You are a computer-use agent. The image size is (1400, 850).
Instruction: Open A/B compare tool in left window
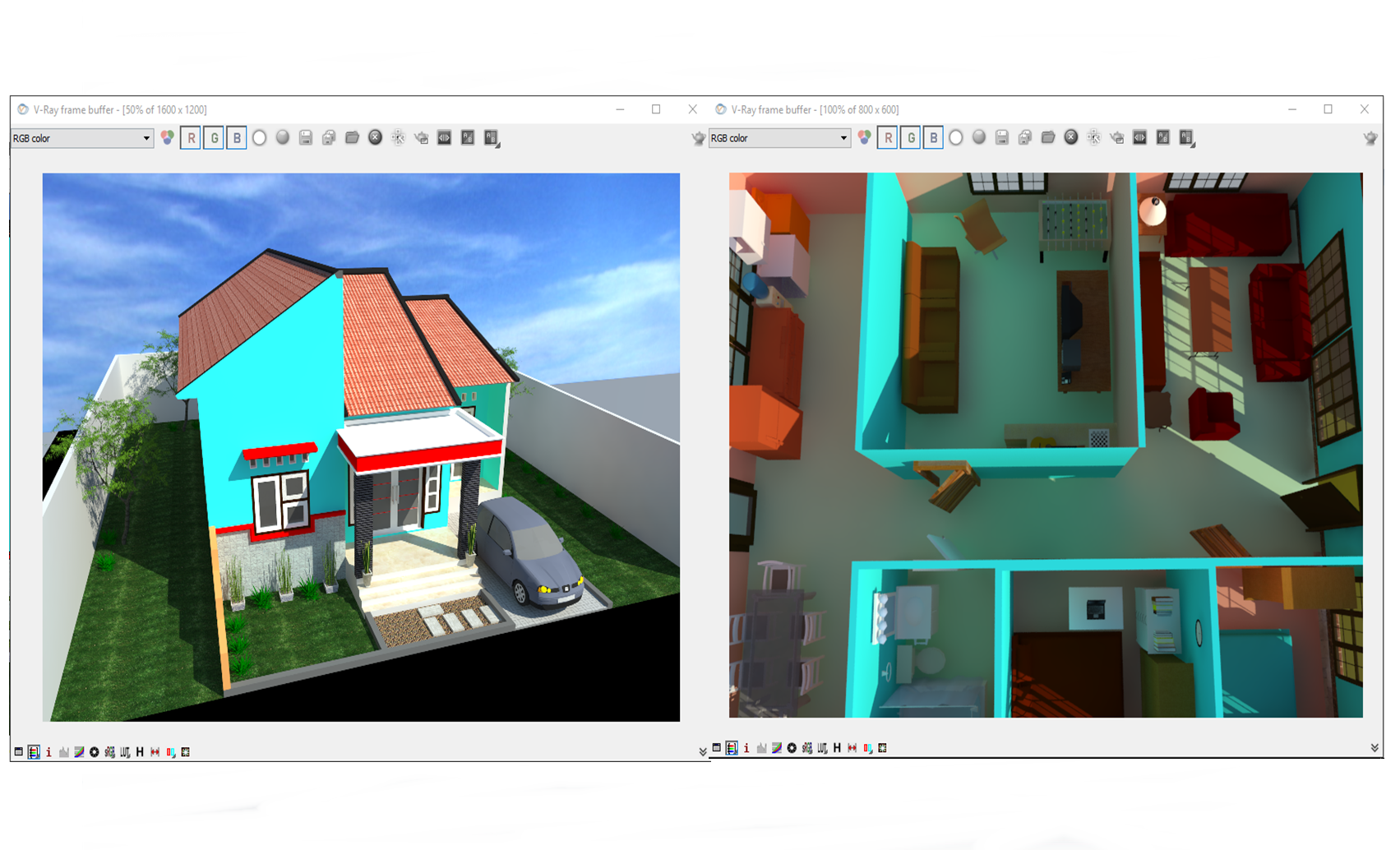click(x=445, y=138)
